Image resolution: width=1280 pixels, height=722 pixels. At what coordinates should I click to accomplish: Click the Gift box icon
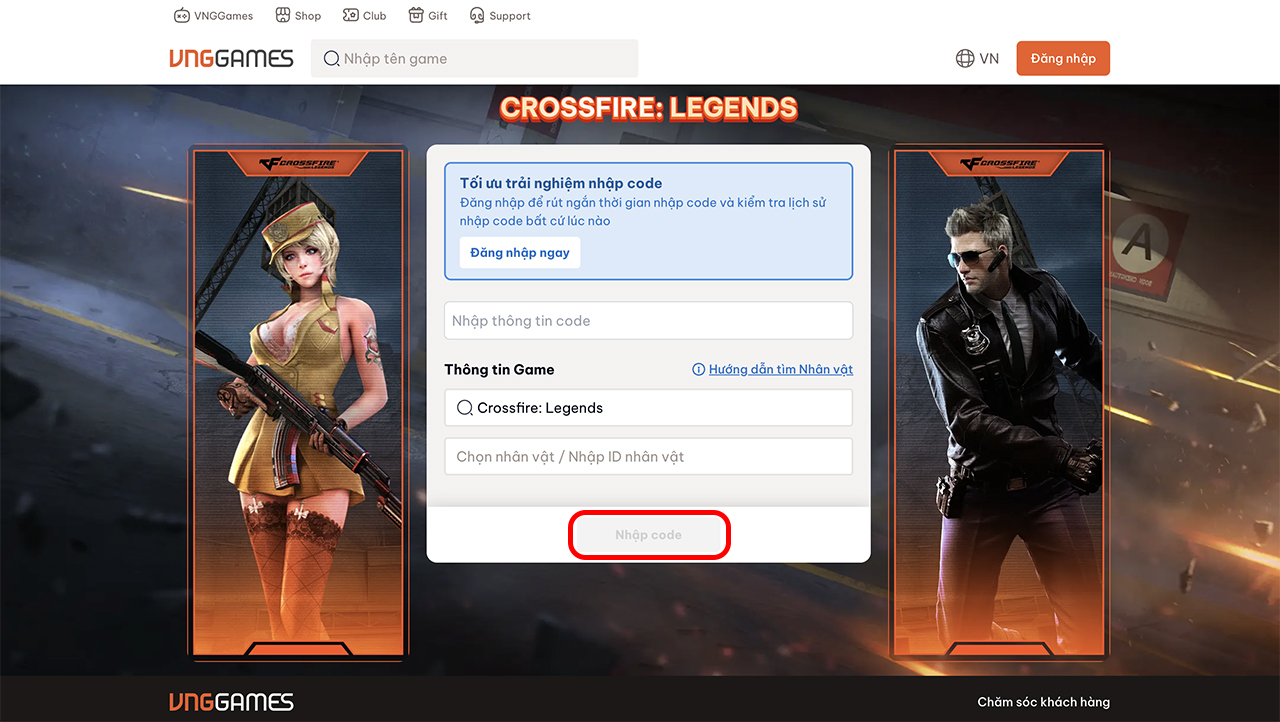coord(416,15)
